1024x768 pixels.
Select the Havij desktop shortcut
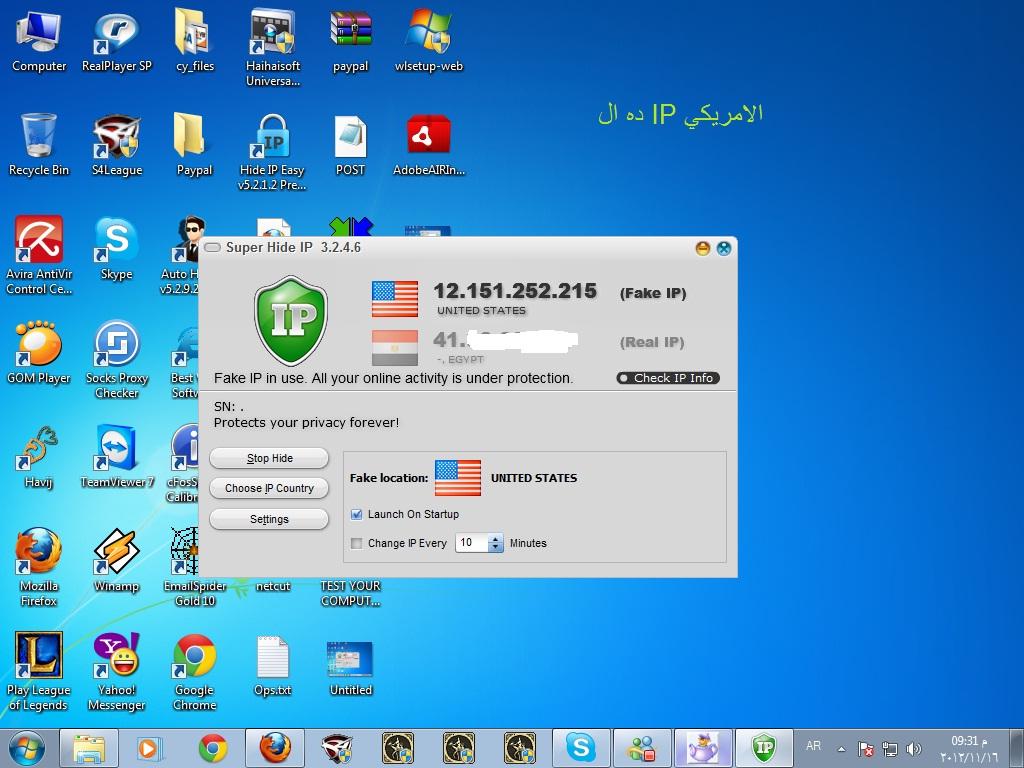point(39,457)
